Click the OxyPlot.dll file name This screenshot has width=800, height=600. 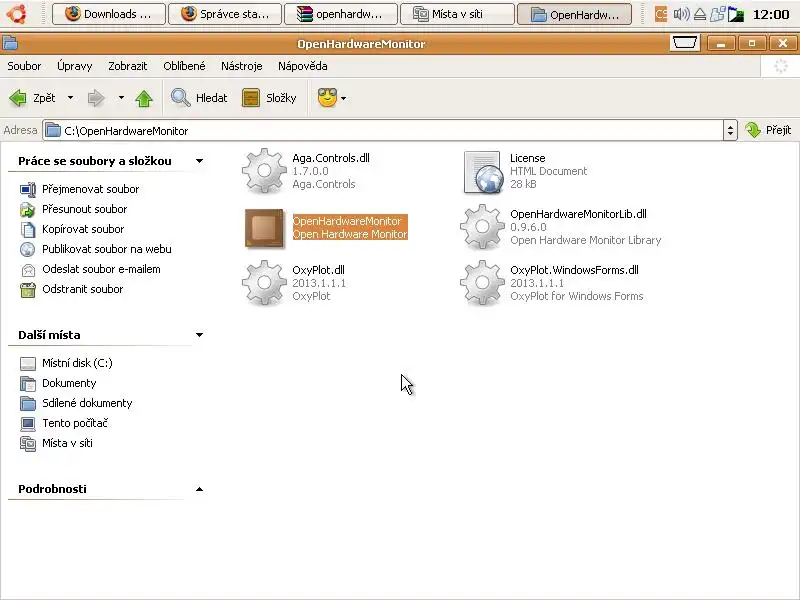click(318, 270)
